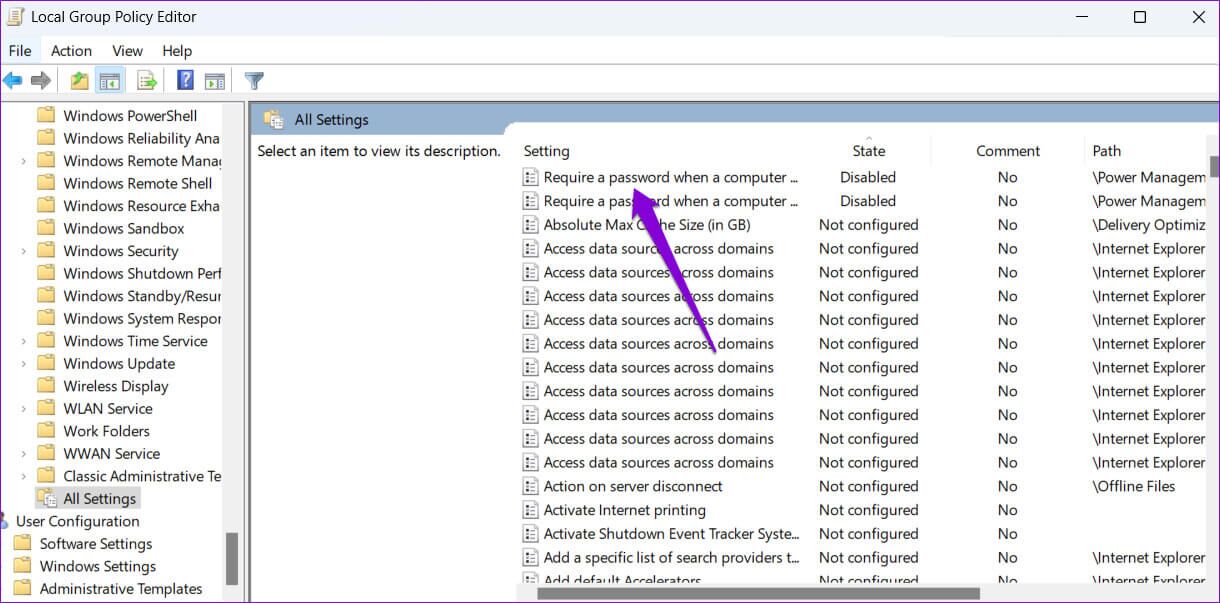Click the Windows PowerShell folder icon
This screenshot has height=603, width=1220.
pos(46,115)
